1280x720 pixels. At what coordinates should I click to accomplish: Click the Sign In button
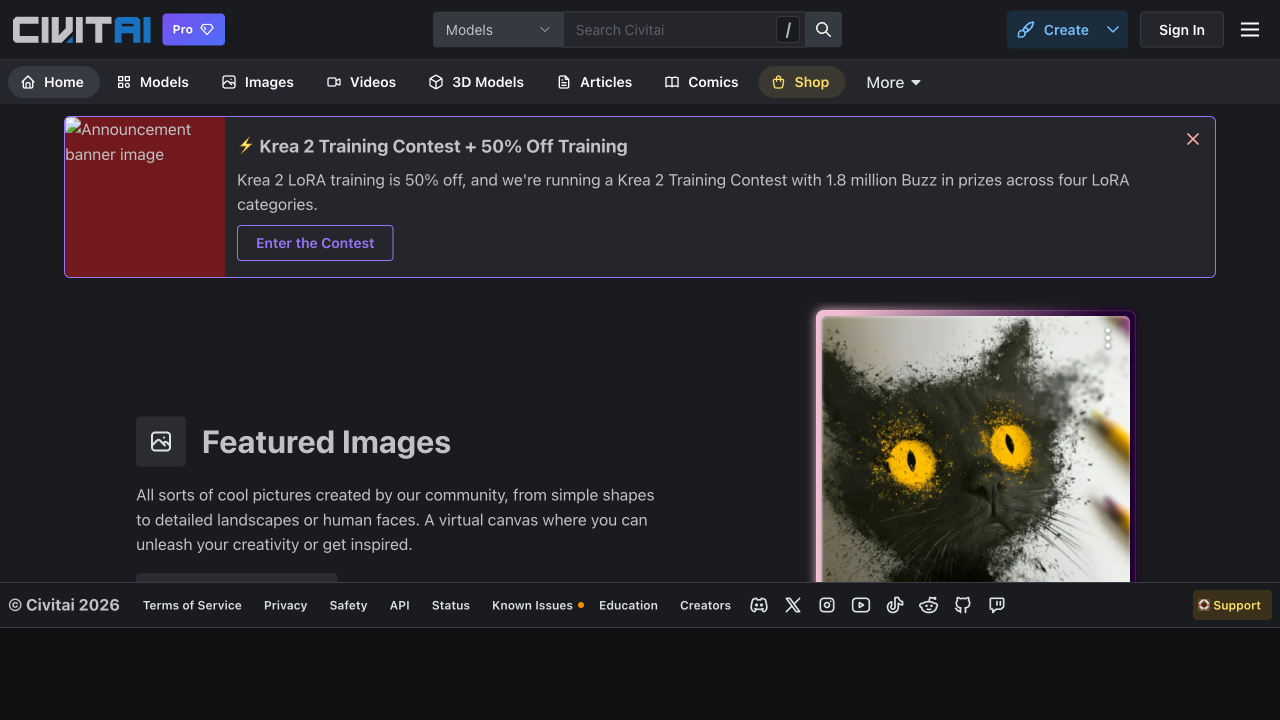1182,30
